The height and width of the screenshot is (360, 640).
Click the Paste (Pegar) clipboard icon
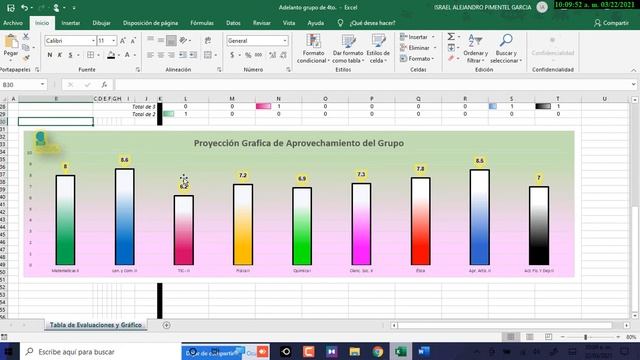click(x=11, y=41)
